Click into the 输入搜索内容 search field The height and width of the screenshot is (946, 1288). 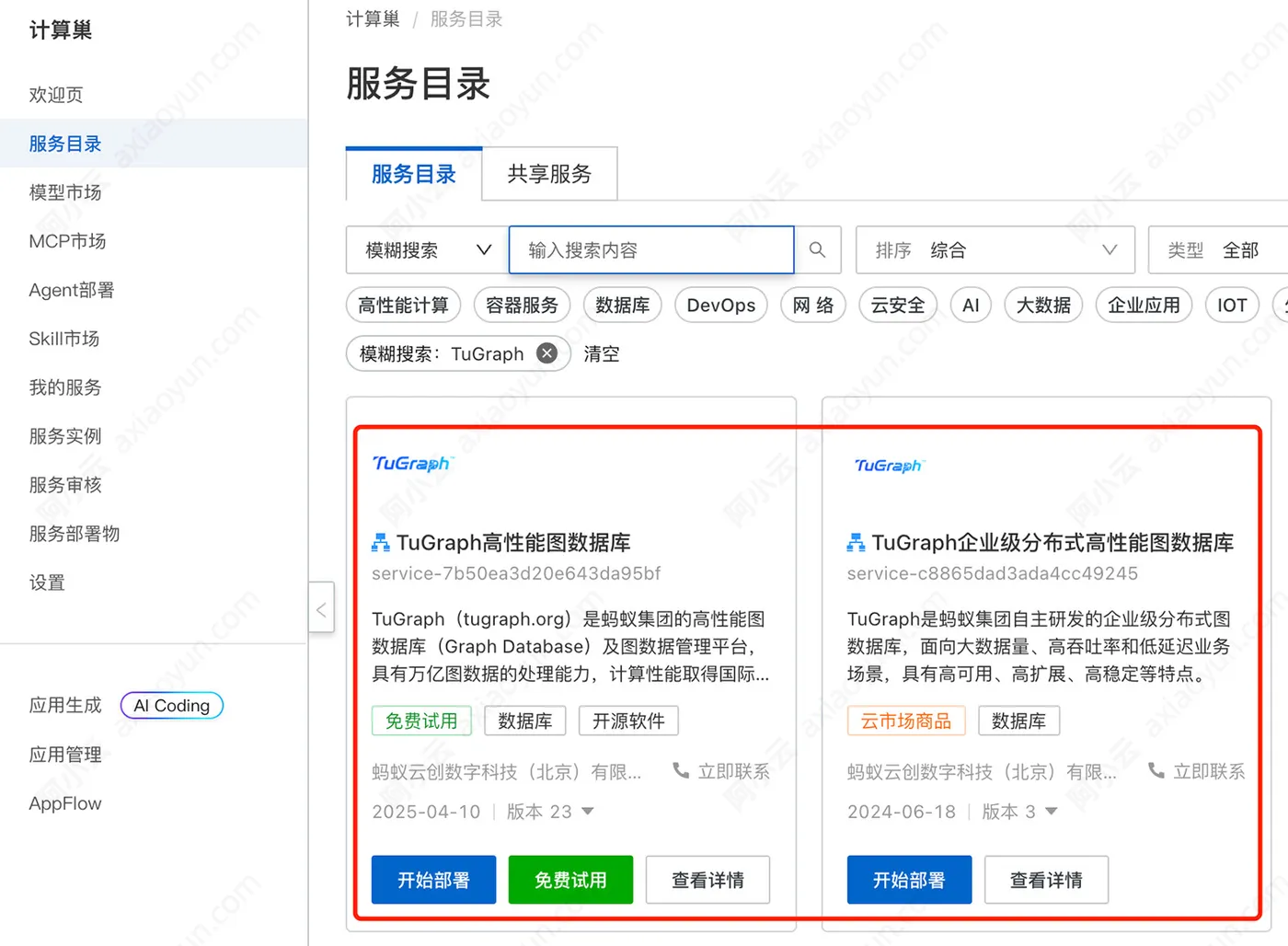point(651,250)
